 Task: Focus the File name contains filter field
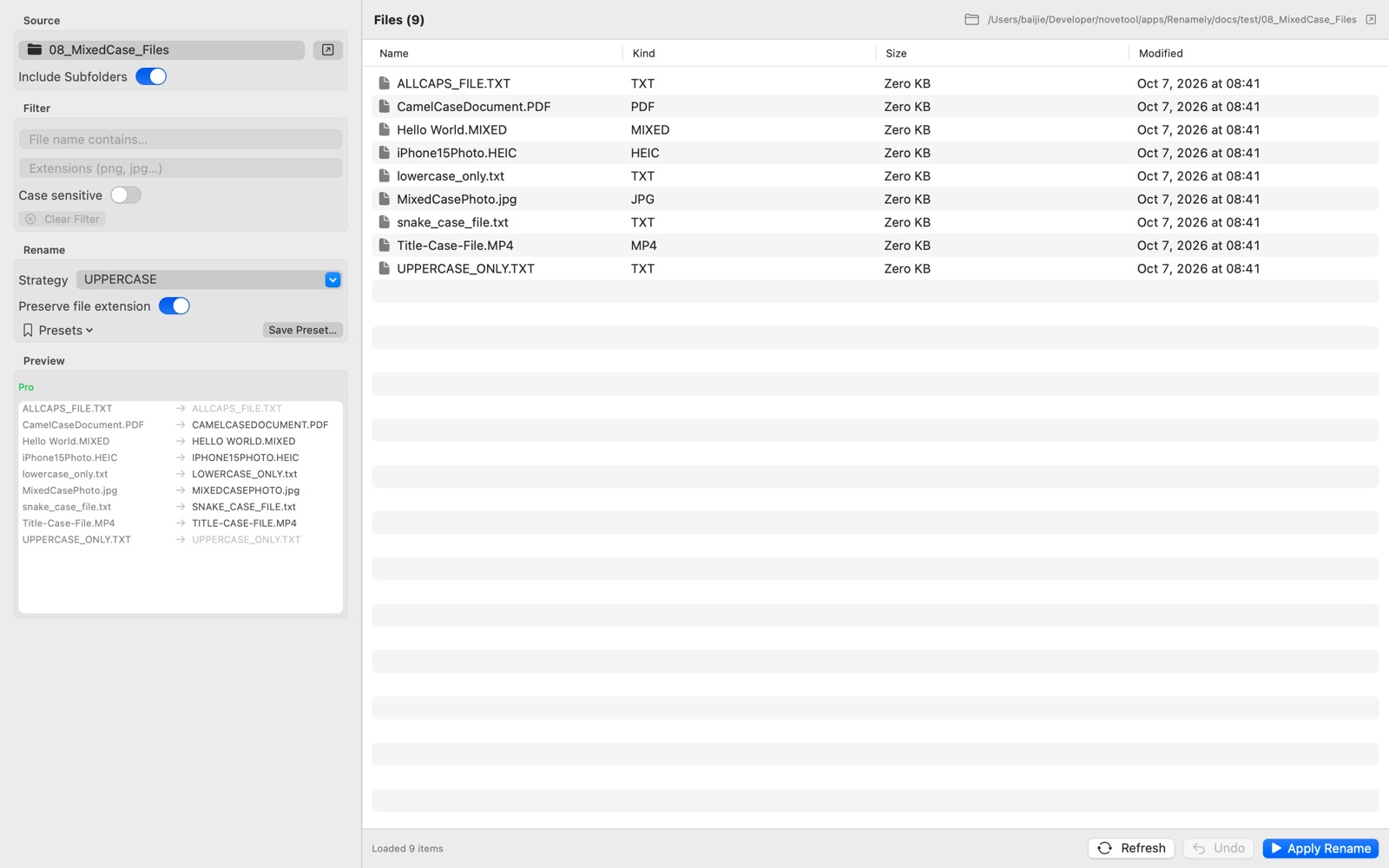point(181,139)
